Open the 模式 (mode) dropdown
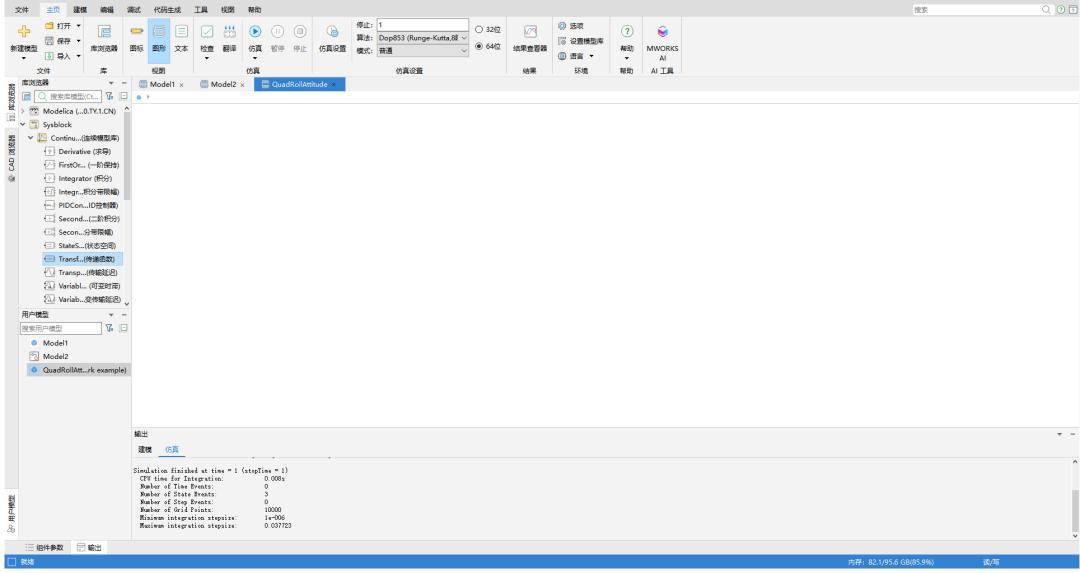Image resolution: width=1080 pixels, height=573 pixels. click(422, 51)
